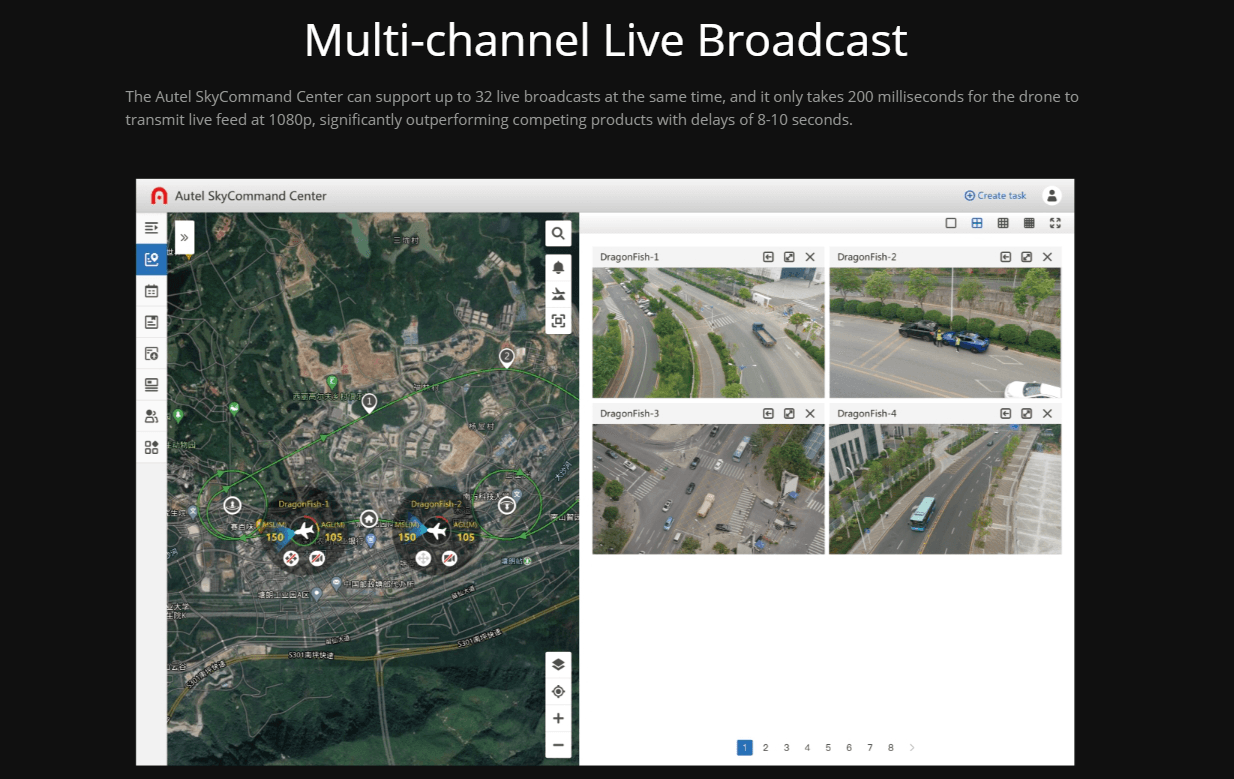1234x779 pixels.
Task: Click the aircraft takeoff icon on map
Action: 558,294
